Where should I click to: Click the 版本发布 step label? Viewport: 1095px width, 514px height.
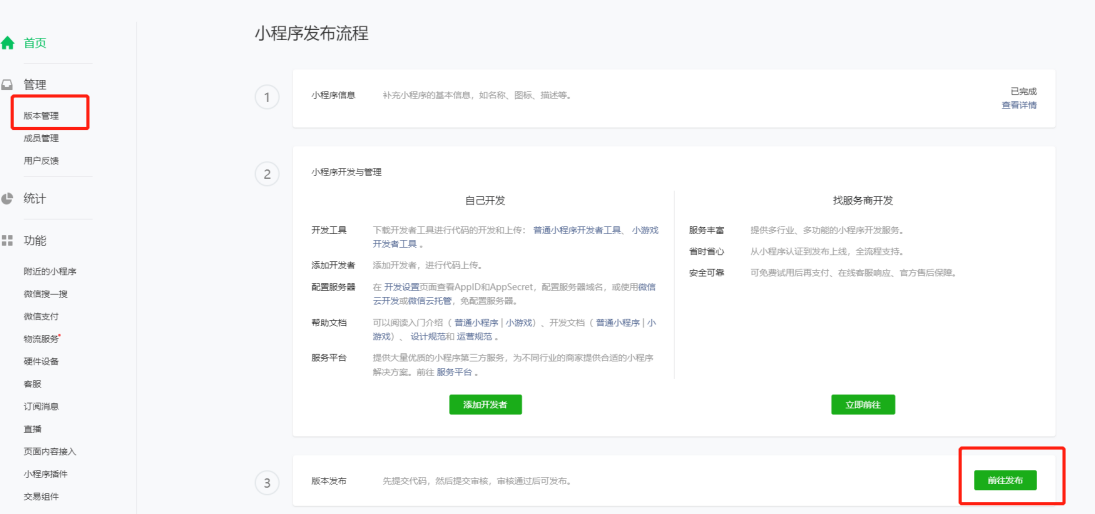point(329,481)
